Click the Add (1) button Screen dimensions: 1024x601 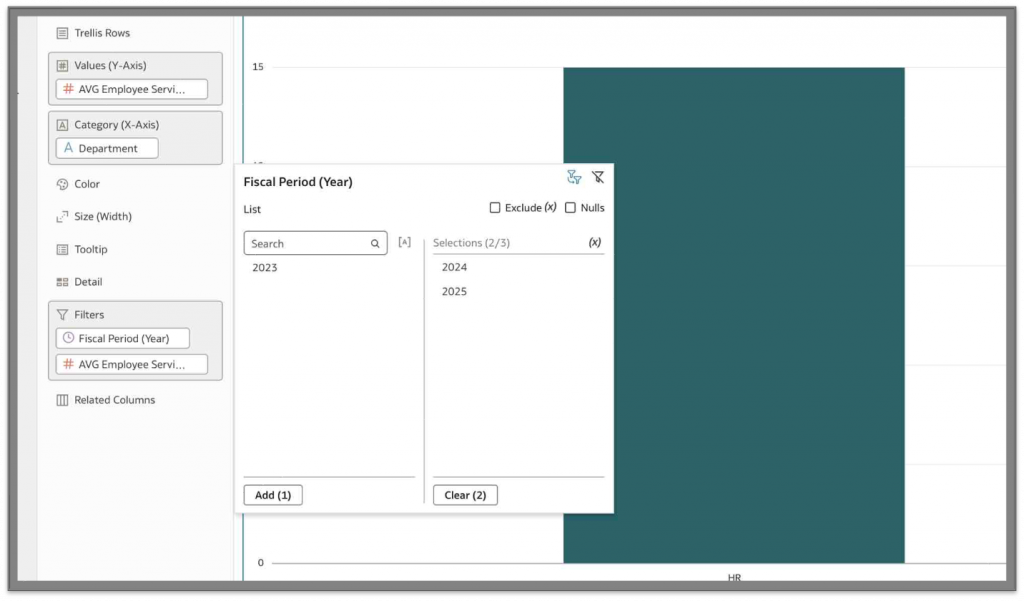click(x=272, y=494)
